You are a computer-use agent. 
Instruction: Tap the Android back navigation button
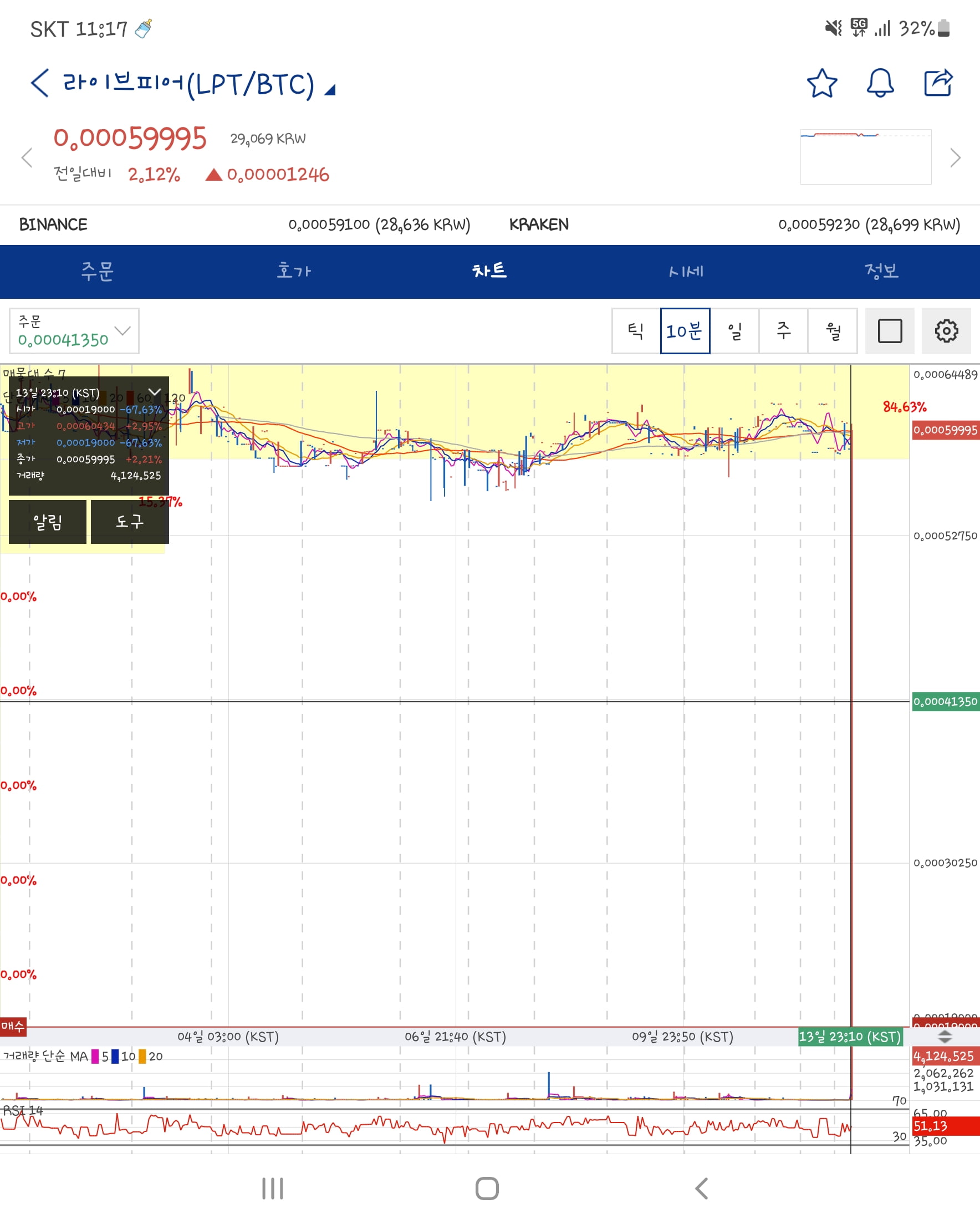click(702, 1188)
